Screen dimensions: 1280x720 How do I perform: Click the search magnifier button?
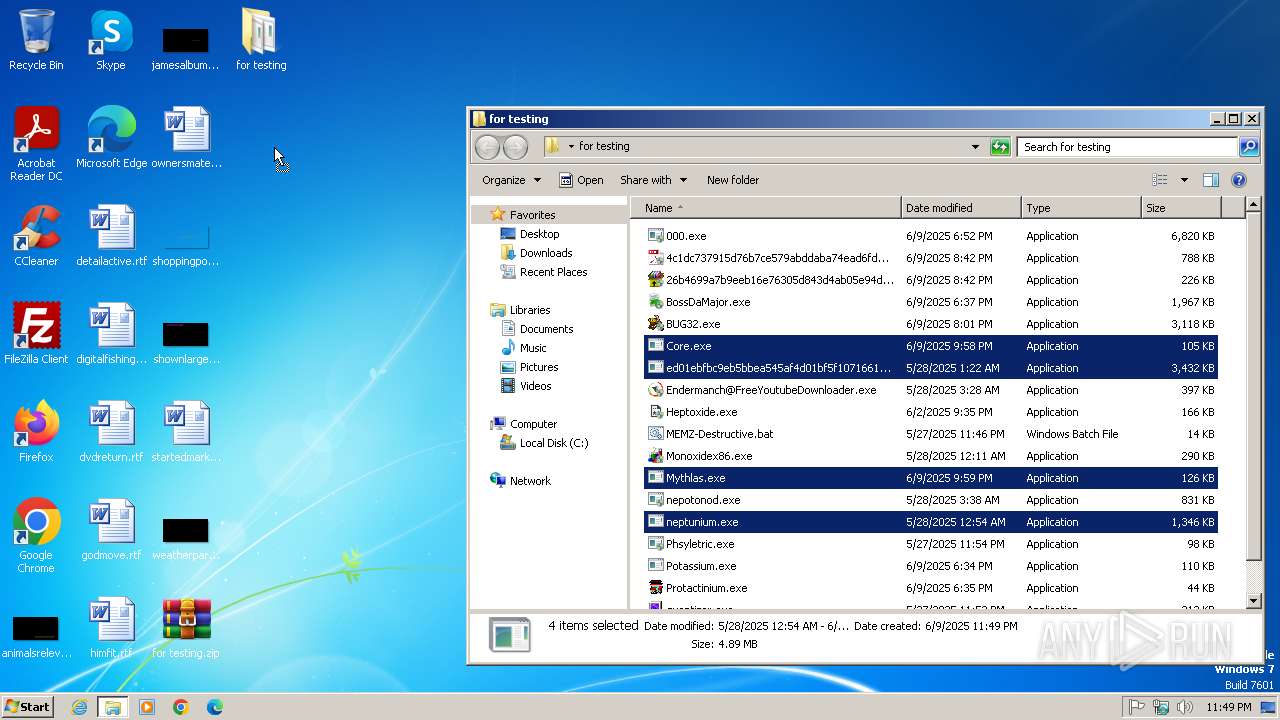click(1249, 147)
